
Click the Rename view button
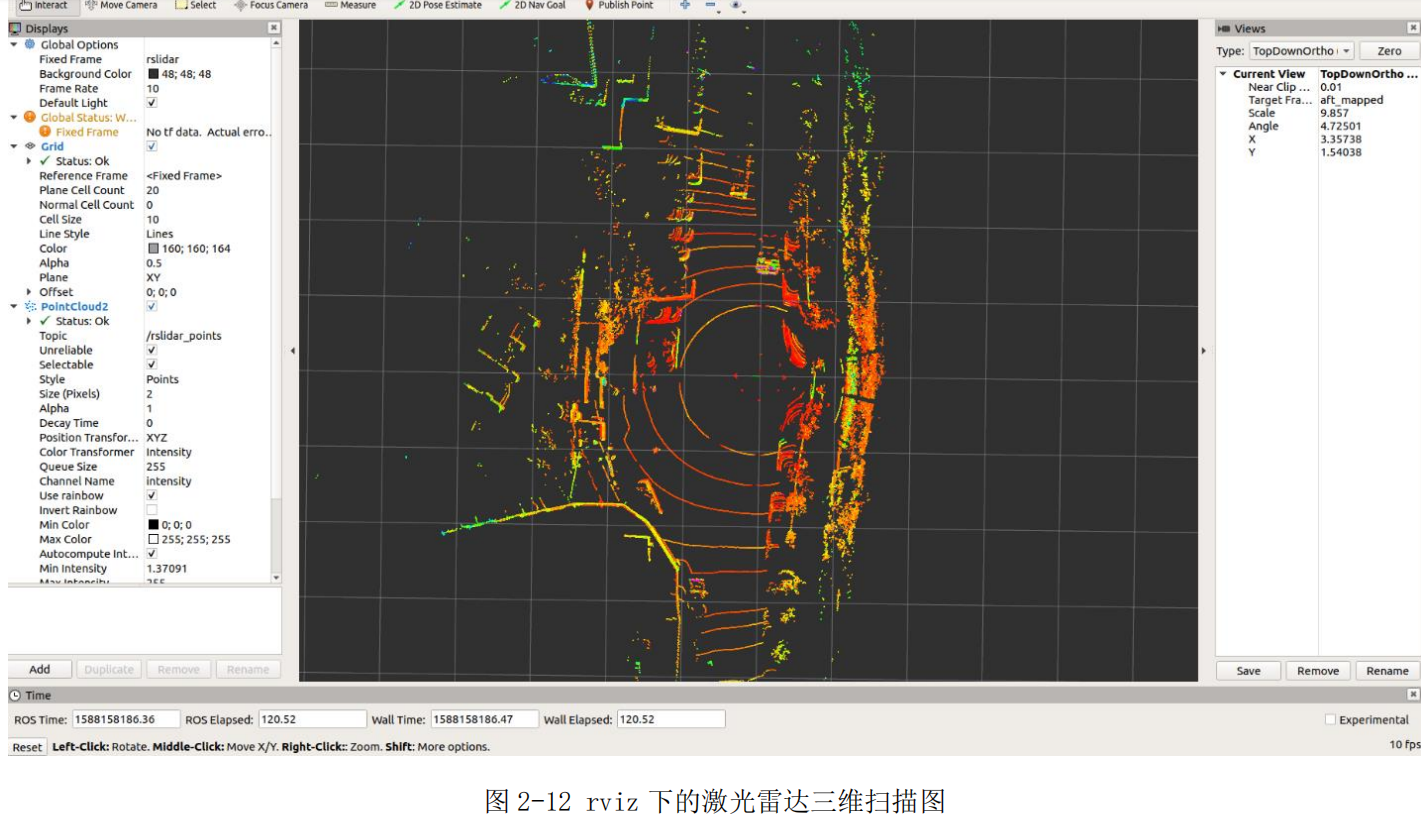(x=1387, y=671)
